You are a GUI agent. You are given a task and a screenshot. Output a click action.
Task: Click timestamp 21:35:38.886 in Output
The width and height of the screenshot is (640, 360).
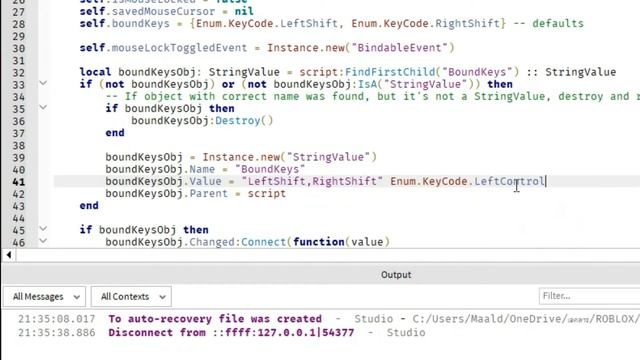coord(56,333)
